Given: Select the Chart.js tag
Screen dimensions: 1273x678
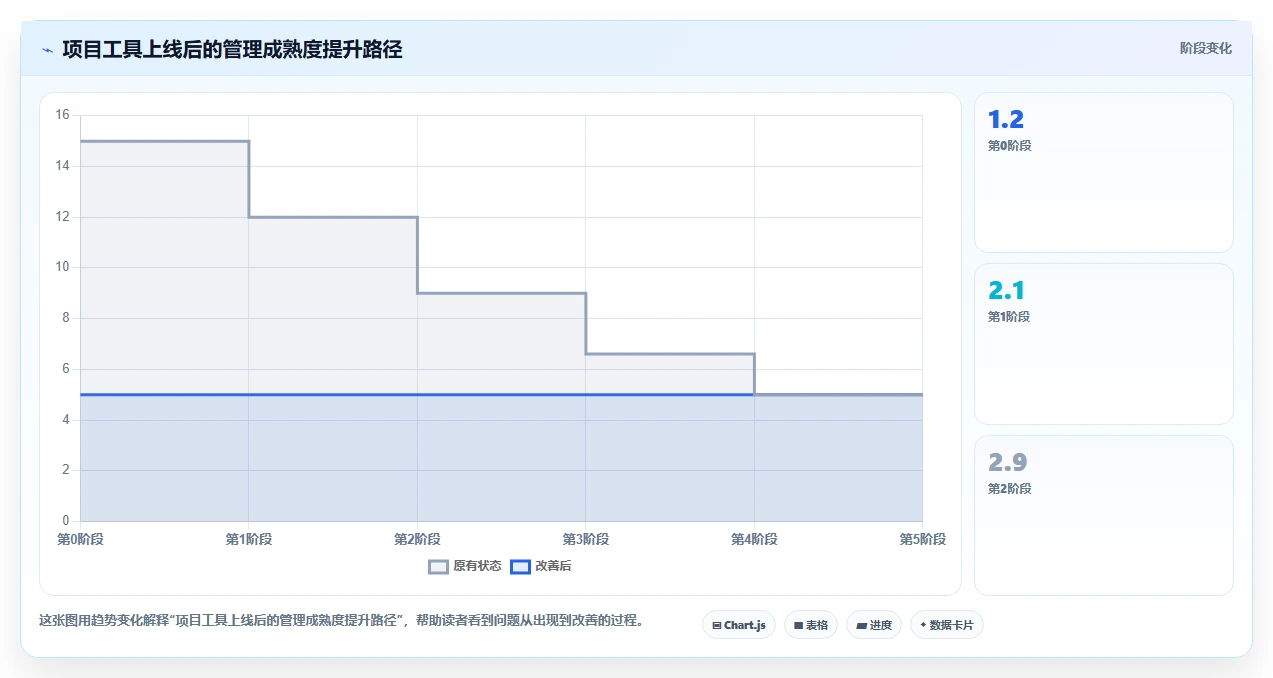Looking at the screenshot, I should coord(738,625).
